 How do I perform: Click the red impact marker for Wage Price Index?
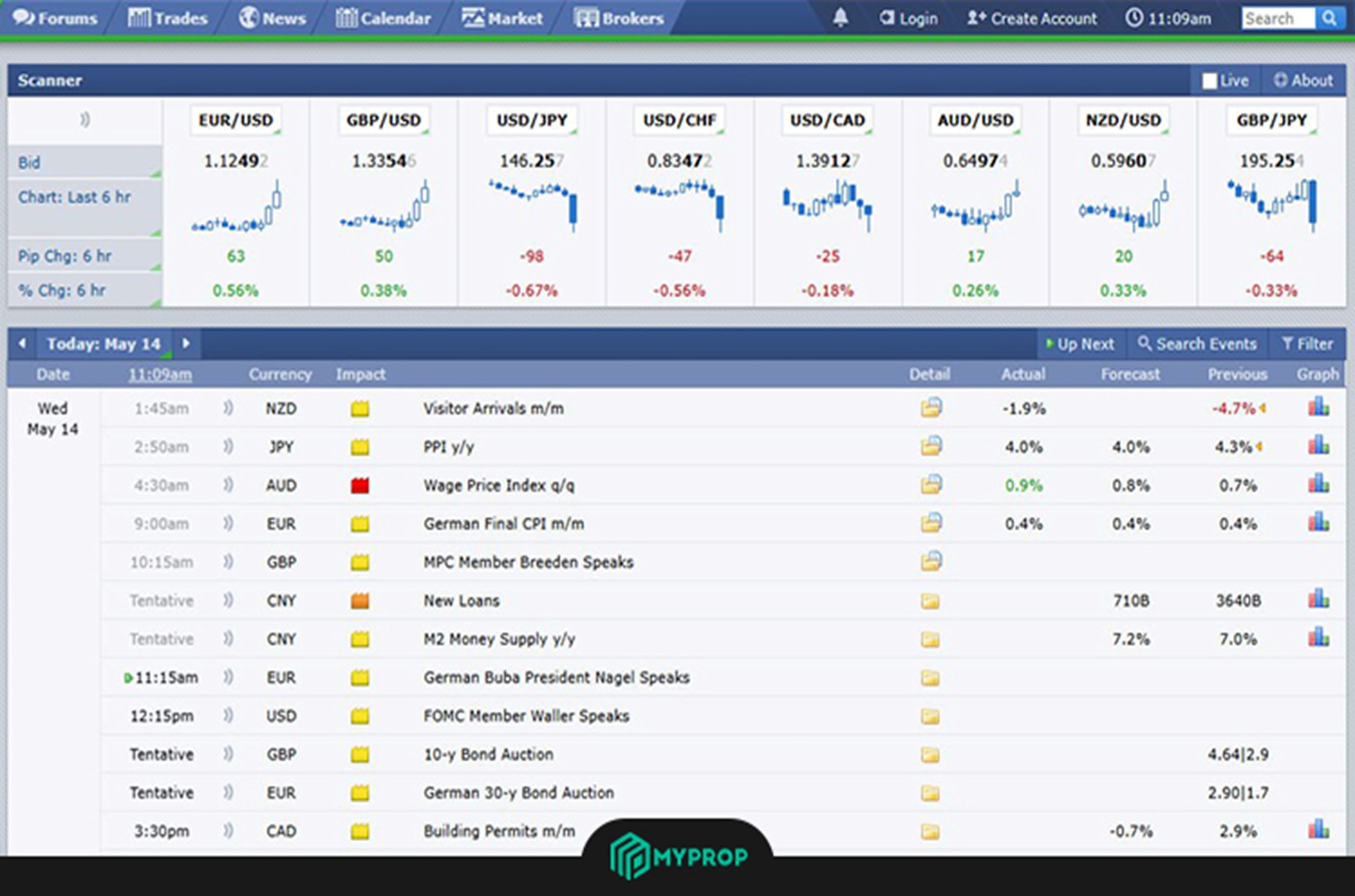tap(360, 486)
